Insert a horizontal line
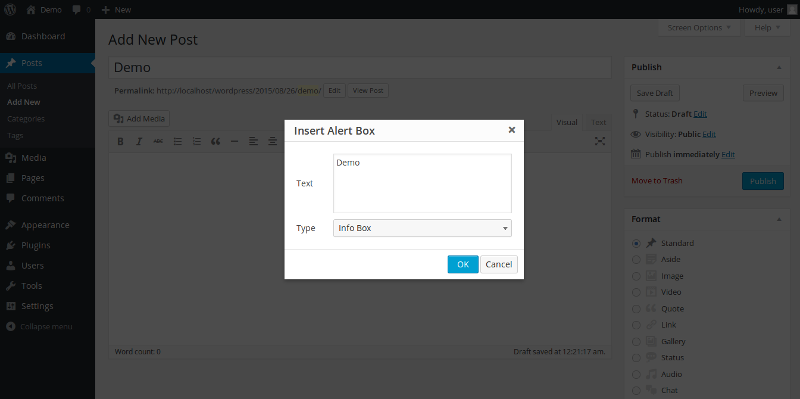This screenshot has height=399, width=800. (x=235, y=141)
